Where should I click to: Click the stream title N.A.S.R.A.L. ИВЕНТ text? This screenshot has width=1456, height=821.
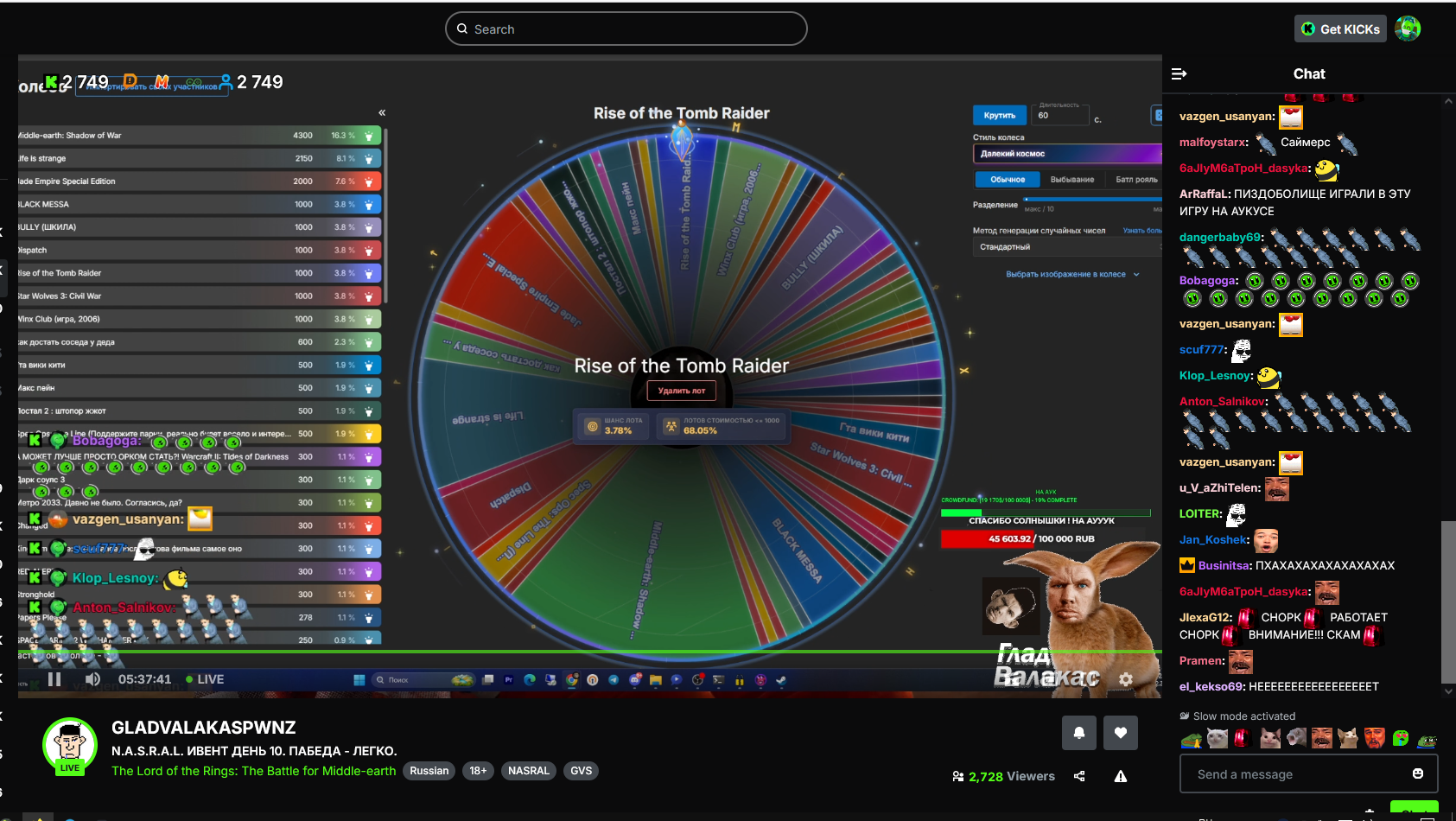click(x=254, y=751)
